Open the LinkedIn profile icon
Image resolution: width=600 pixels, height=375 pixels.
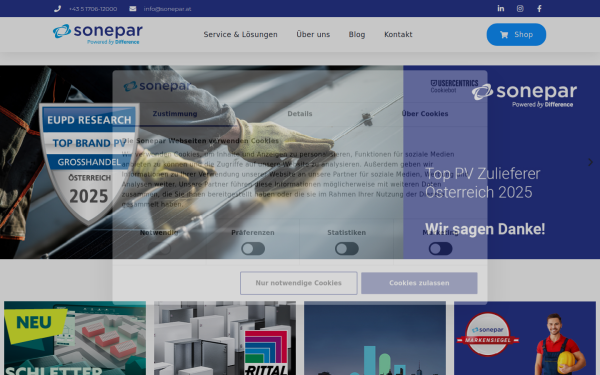pos(501,8)
